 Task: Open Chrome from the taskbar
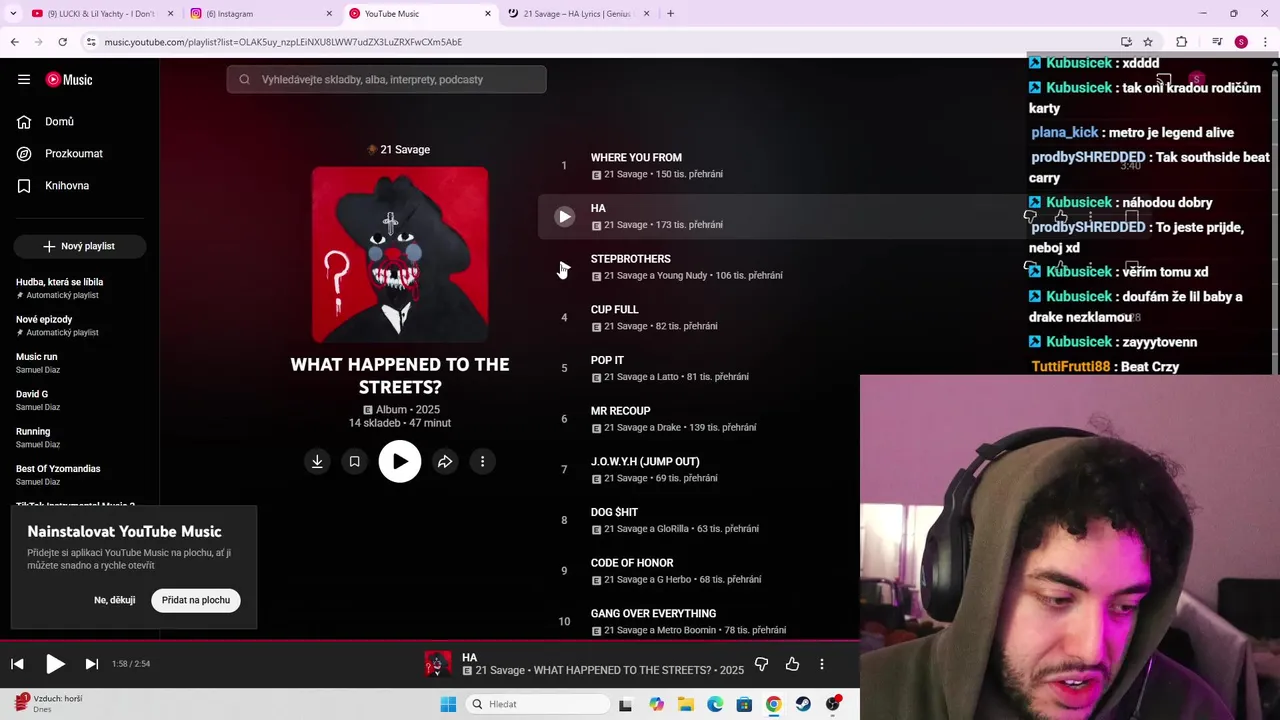(x=773, y=704)
